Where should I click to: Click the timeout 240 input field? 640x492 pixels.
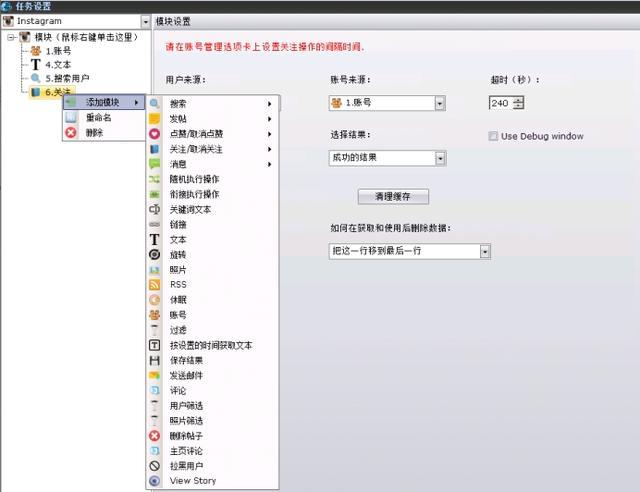(500, 103)
